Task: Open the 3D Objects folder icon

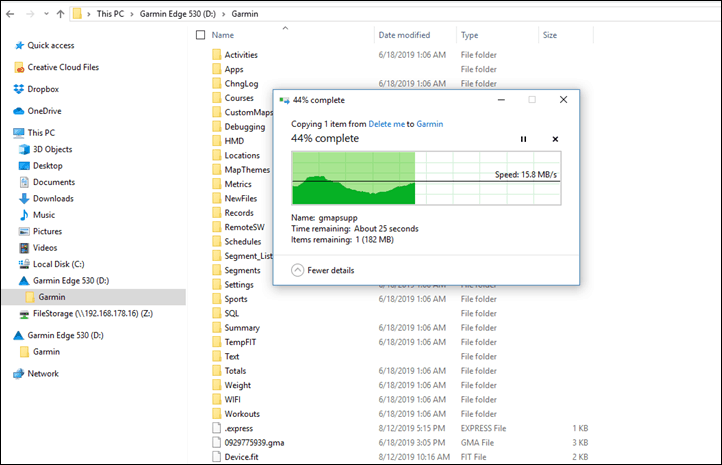Action: tap(24, 149)
